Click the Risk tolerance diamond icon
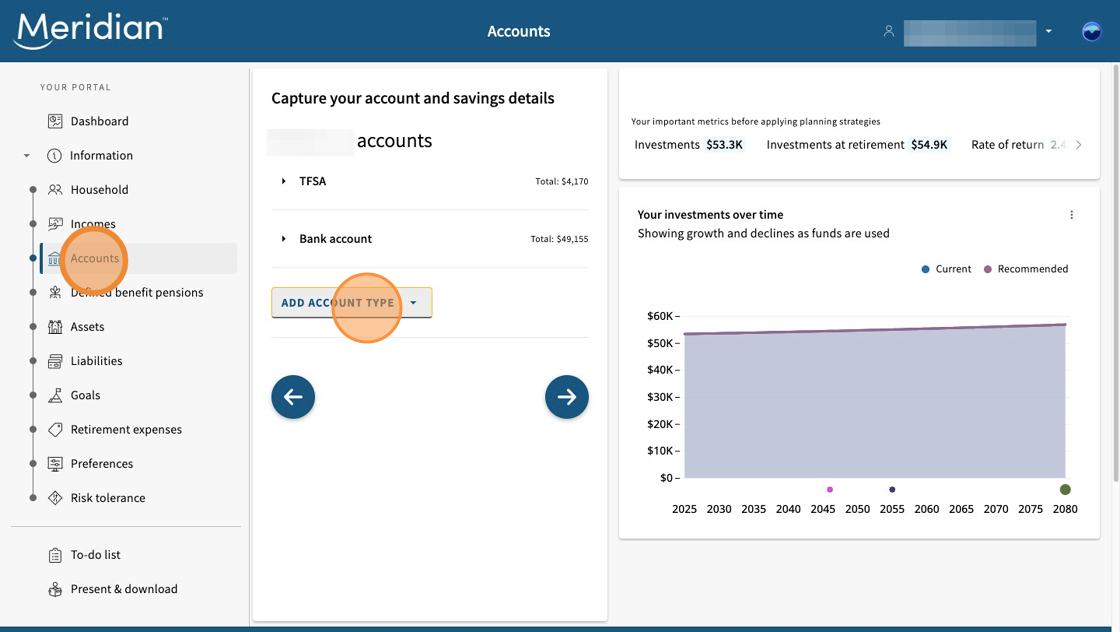Image resolution: width=1120 pixels, height=632 pixels. pyautogui.click(x=55, y=498)
